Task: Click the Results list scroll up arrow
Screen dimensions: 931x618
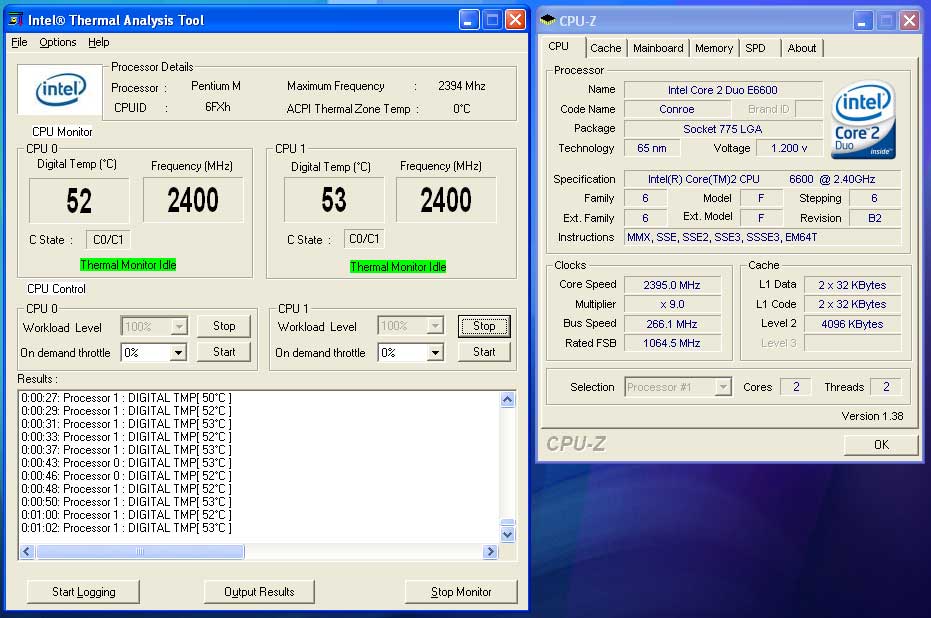Action: 507,400
